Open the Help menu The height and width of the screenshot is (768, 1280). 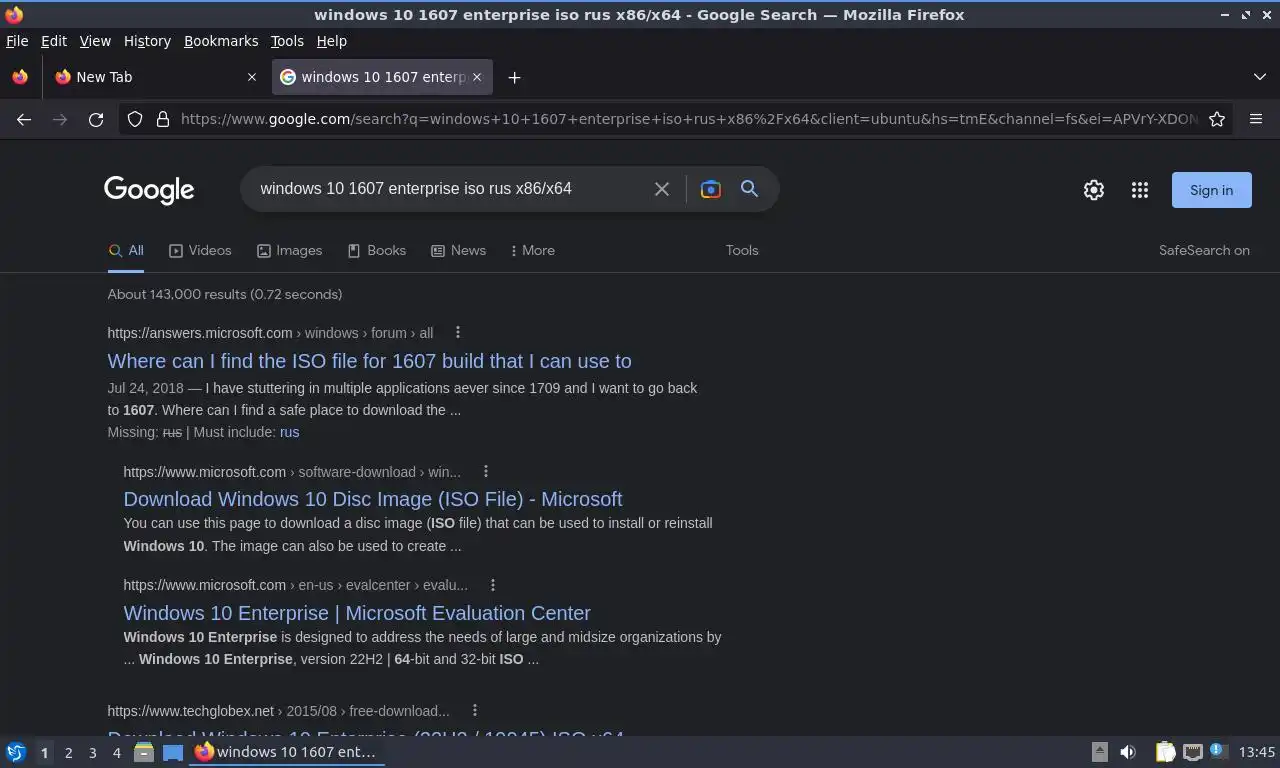click(x=332, y=41)
